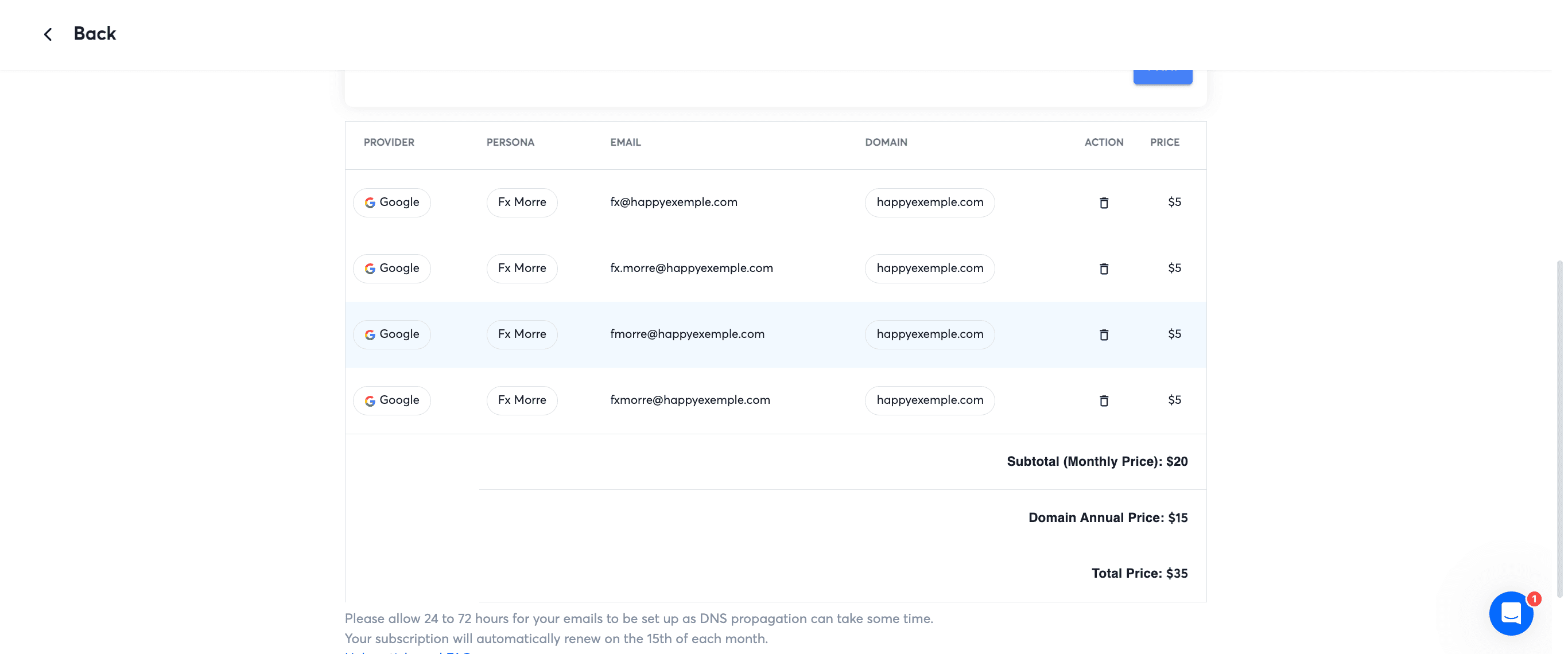
Task: Click domain chip in fmorre@happyexemple.com row
Action: [x=929, y=334]
